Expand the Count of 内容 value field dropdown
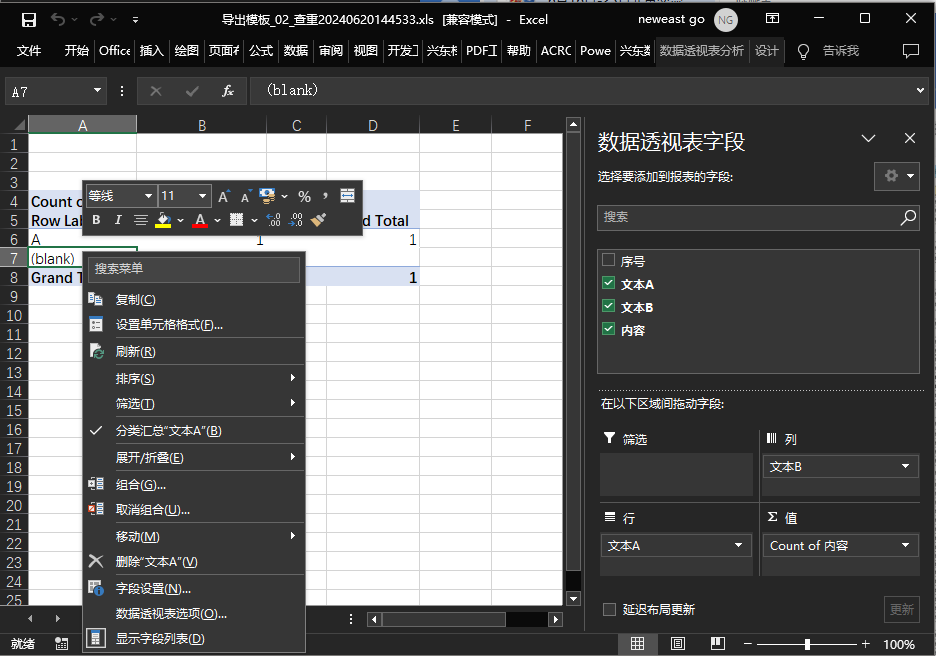 click(x=905, y=546)
